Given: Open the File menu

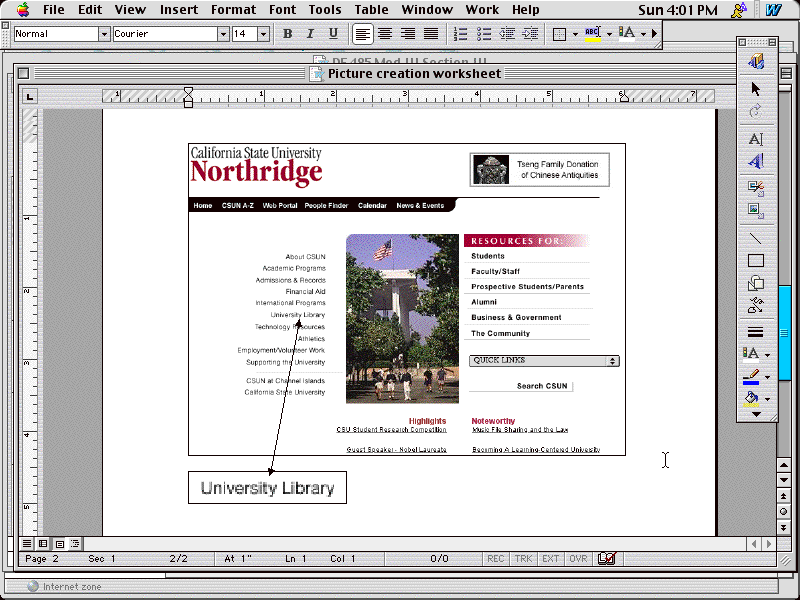Looking at the screenshot, I should (54, 10).
